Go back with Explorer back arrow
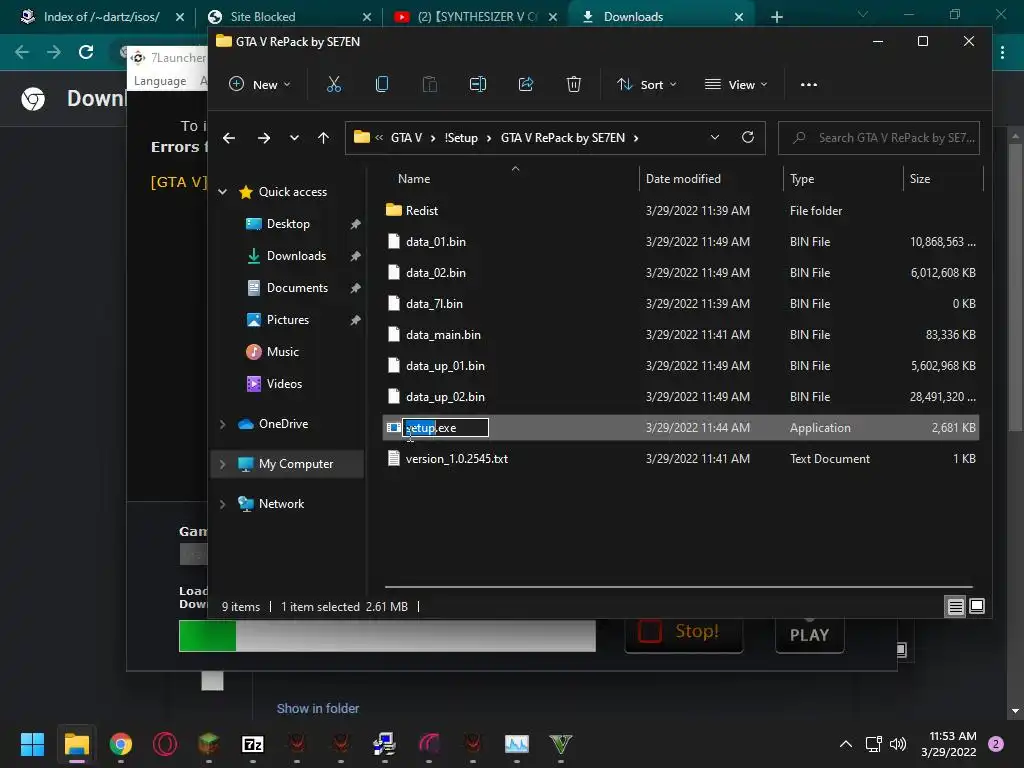The image size is (1024, 768). pos(229,138)
